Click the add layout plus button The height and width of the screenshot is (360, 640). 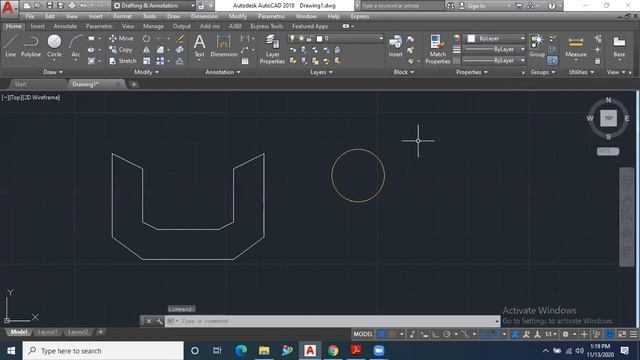coord(100,332)
